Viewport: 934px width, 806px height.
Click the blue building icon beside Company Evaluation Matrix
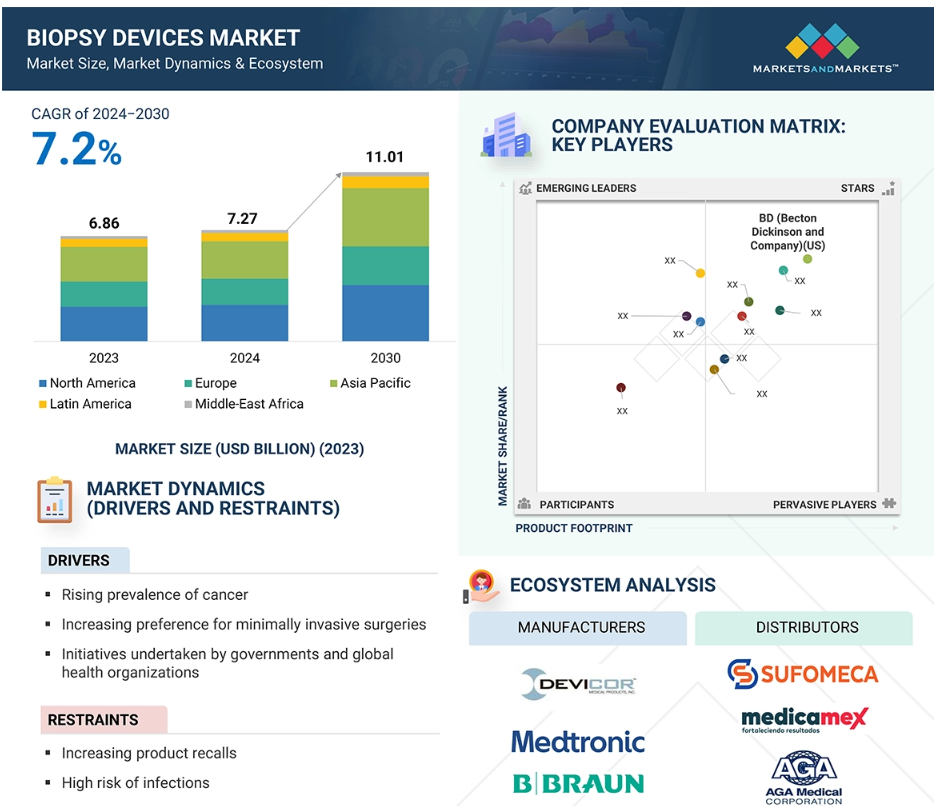pos(506,135)
